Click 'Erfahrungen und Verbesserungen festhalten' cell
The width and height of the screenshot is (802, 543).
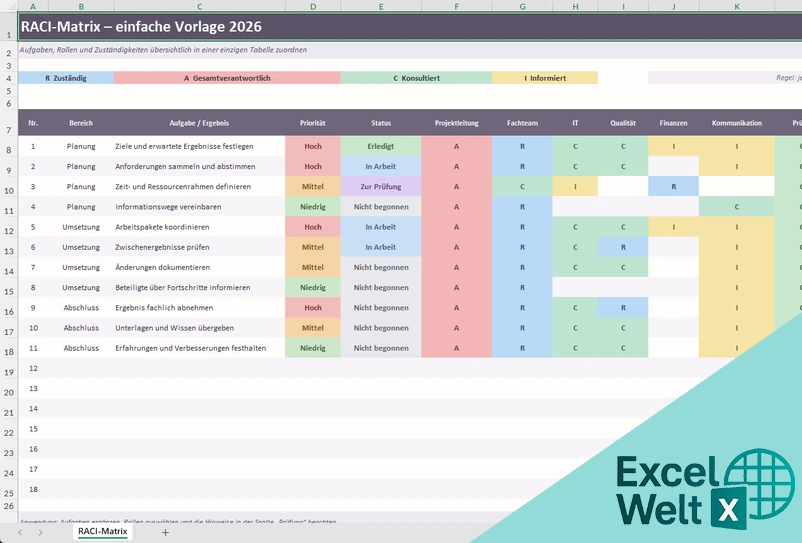(199, 348)
